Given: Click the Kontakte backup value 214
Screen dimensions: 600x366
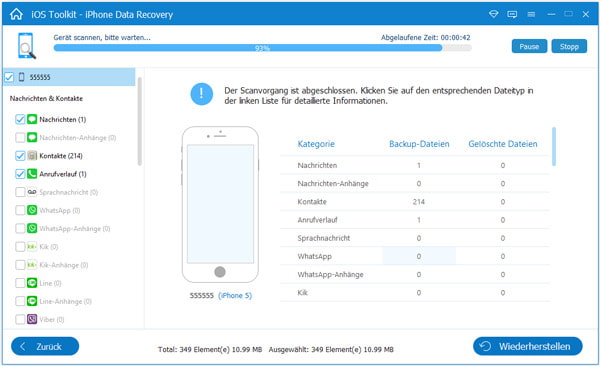Looking at the screenshot, I should (x=419, y=202).
